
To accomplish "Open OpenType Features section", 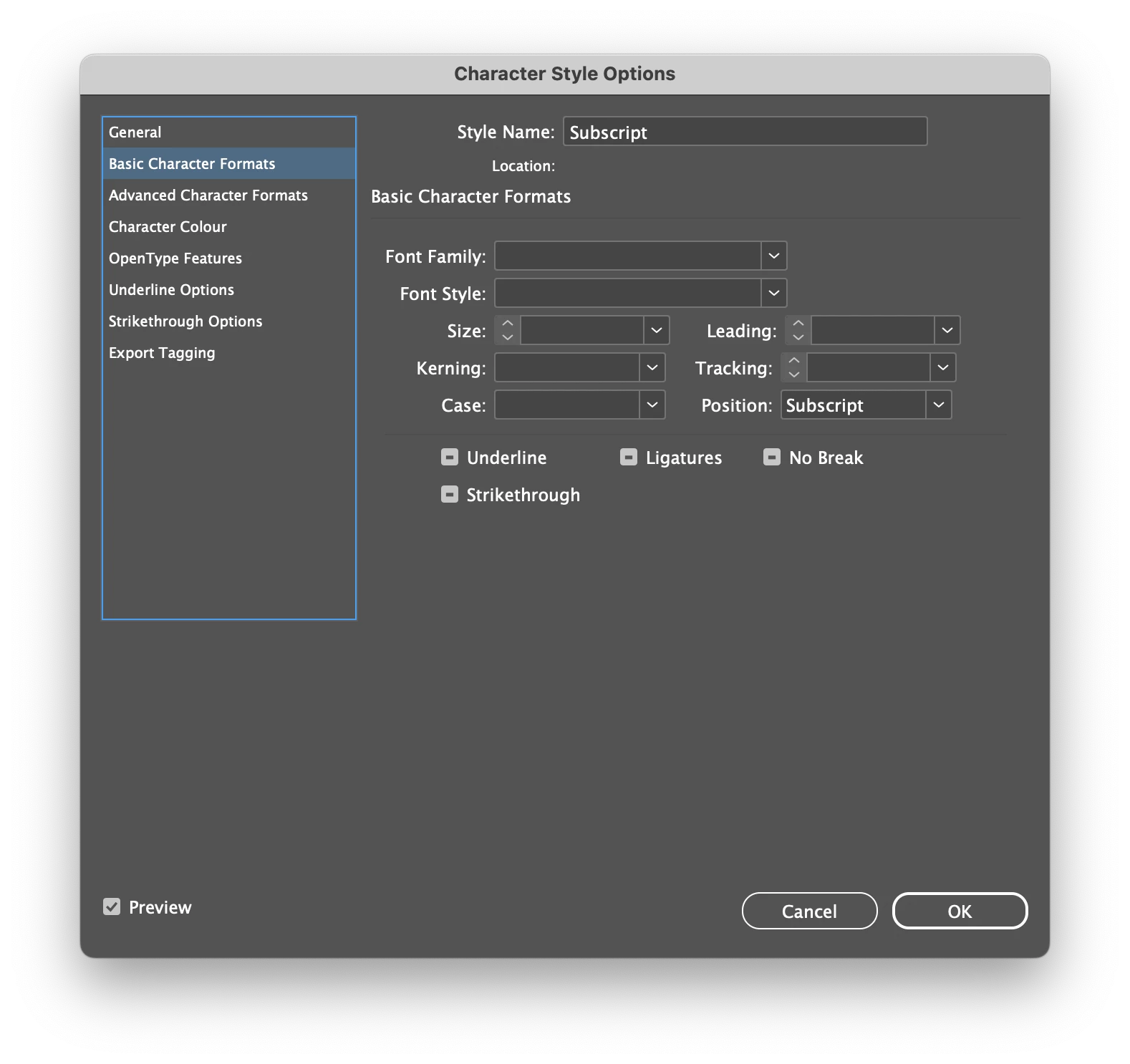I will click(229, 258).
